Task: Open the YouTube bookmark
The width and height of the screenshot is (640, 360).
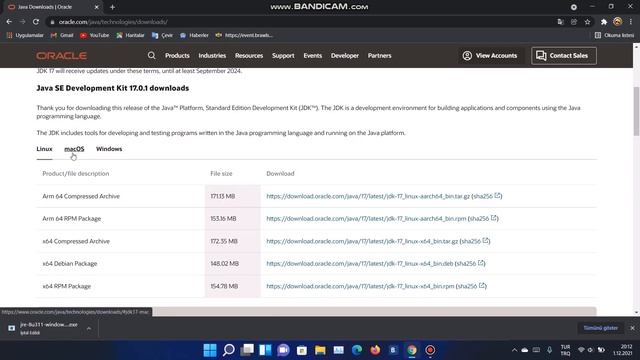Action: [x=95, y=36]
